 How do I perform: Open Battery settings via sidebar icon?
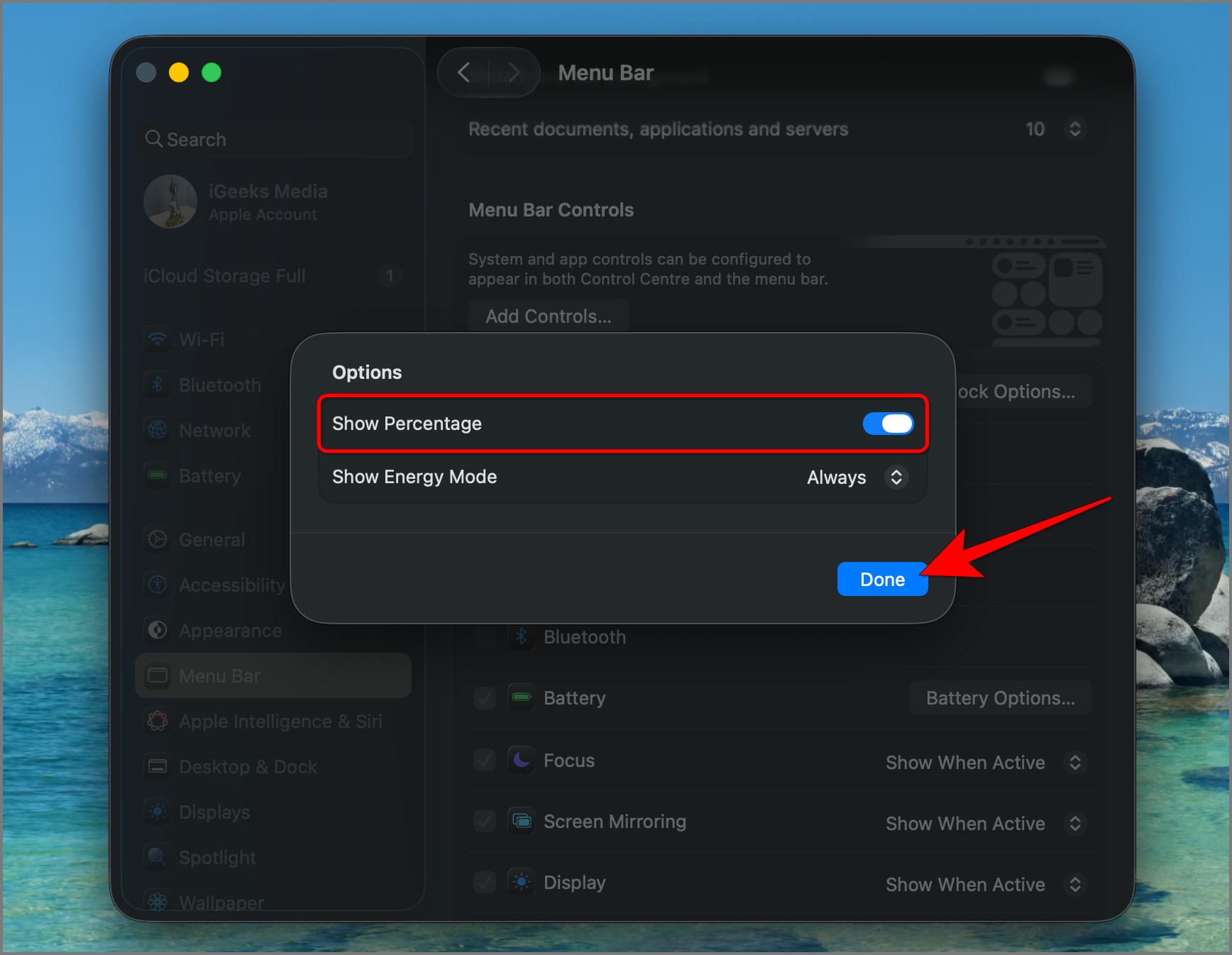point(157,475)
